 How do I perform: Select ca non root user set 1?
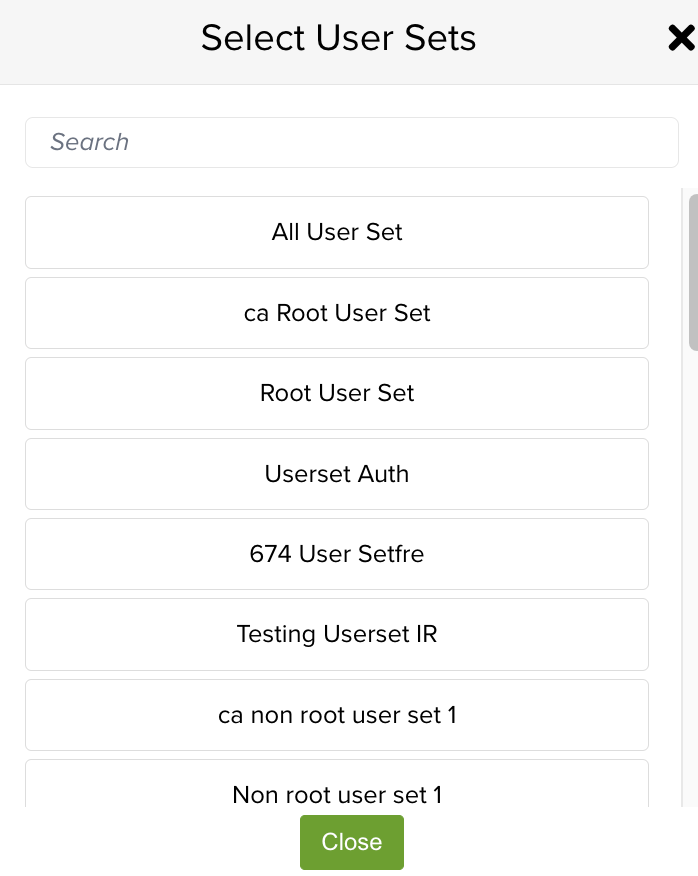pos(337,714)
